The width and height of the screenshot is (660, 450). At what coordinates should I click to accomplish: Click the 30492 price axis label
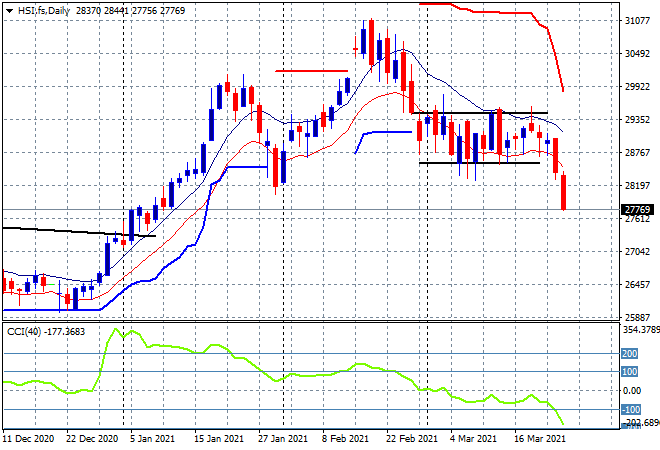637,54
